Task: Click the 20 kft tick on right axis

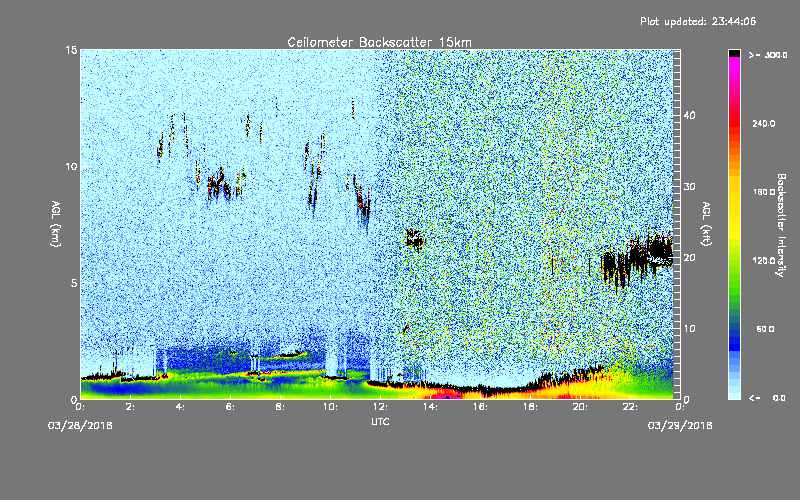Action: (x=689, y=258)
